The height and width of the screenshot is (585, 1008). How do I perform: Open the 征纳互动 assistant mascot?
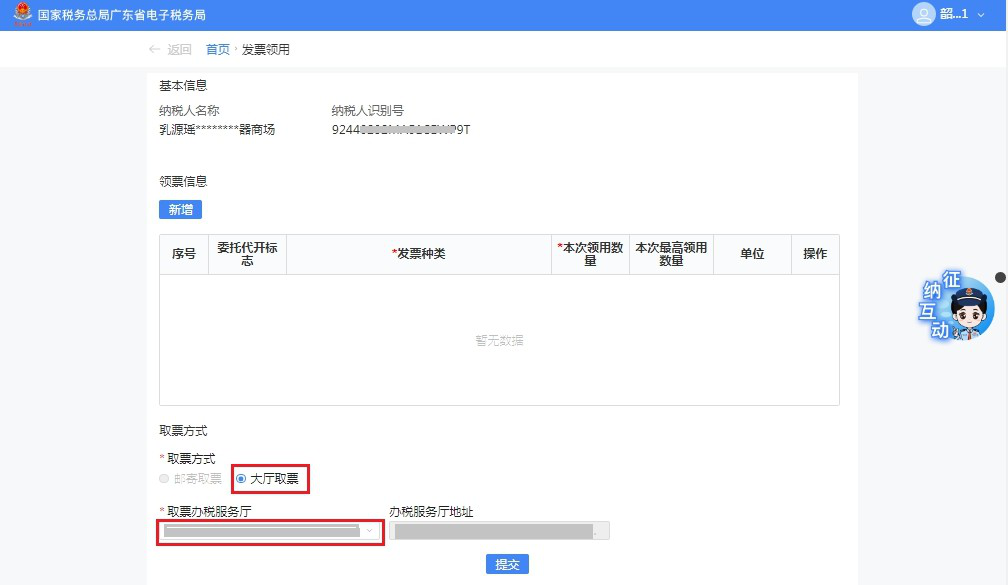tap(955, 306)
